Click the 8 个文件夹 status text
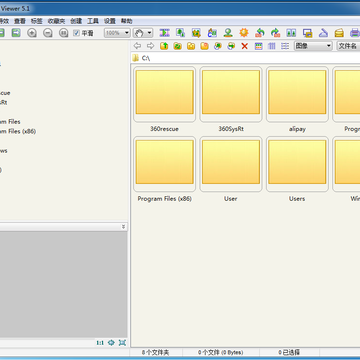Screen dimensions: 360x360 pos(155,352)
